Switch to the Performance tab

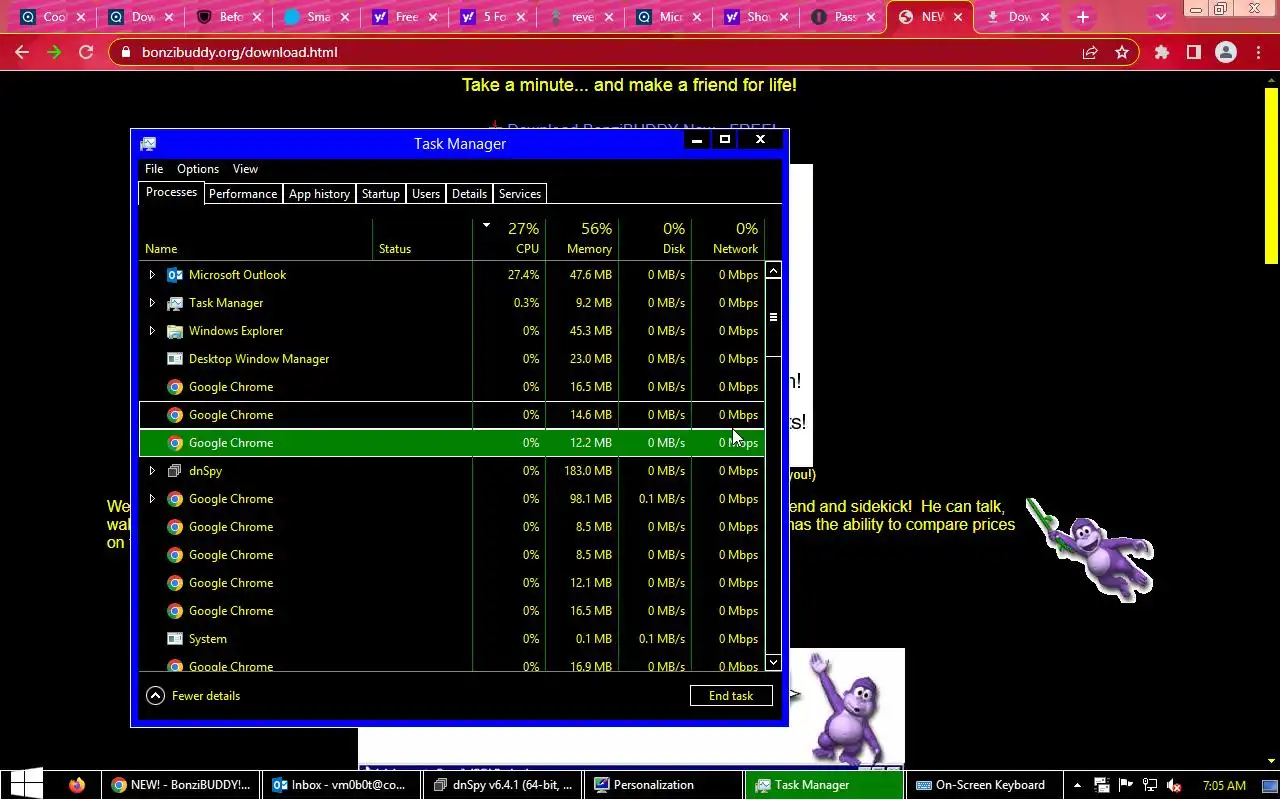243,194
